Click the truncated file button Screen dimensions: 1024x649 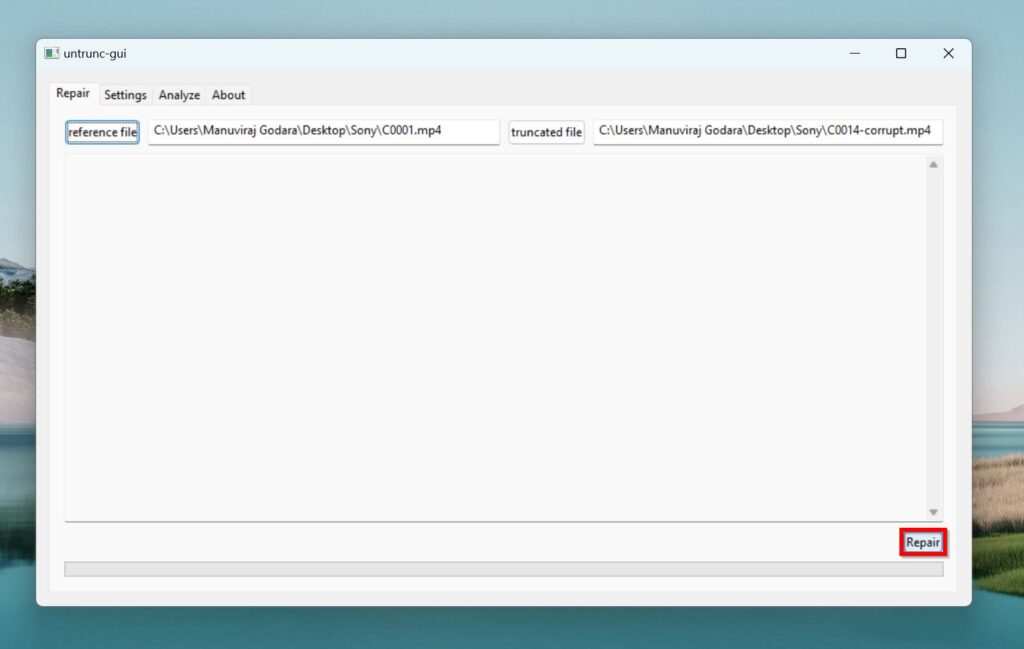click(x=546, y=132)
